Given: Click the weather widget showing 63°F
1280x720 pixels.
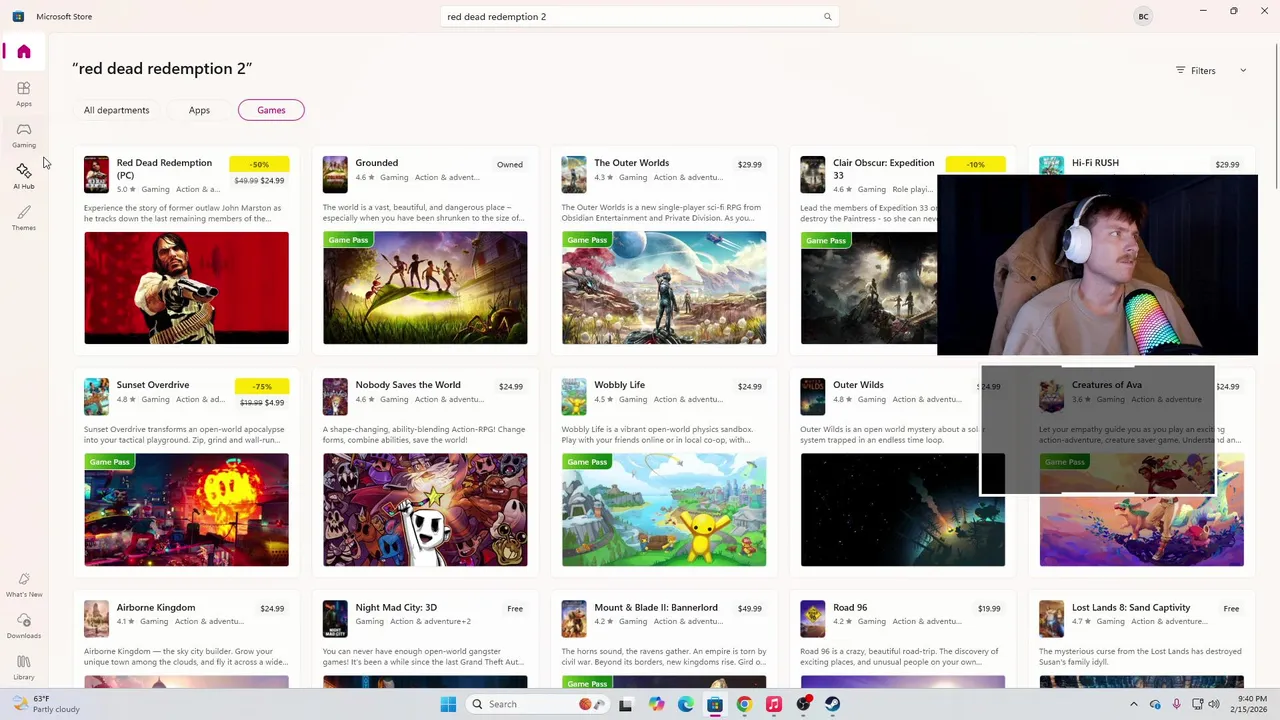Looking at the screenshot, I should pos(46,704).
